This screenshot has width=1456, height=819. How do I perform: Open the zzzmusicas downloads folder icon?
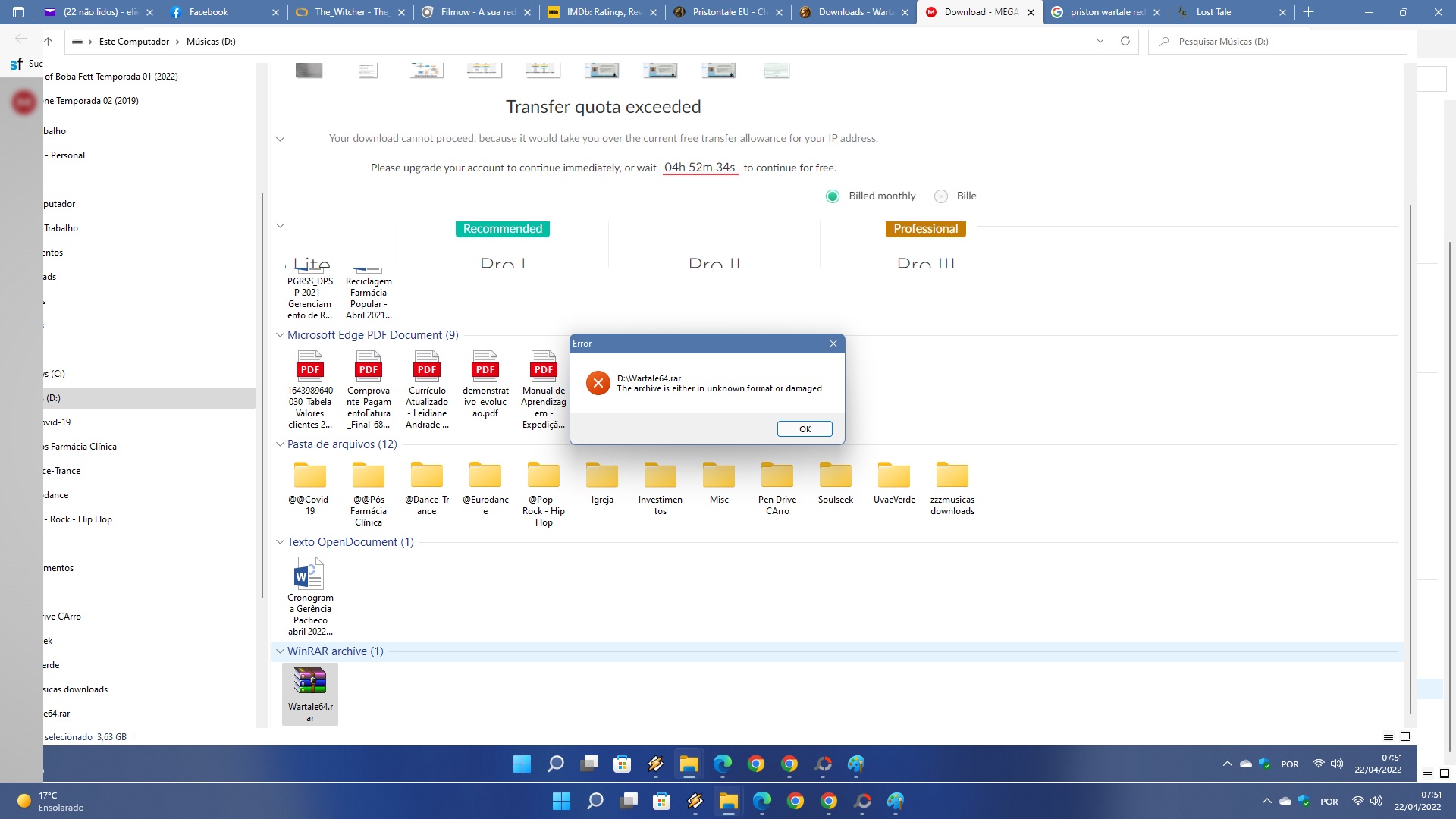click(x=952, y=475)
